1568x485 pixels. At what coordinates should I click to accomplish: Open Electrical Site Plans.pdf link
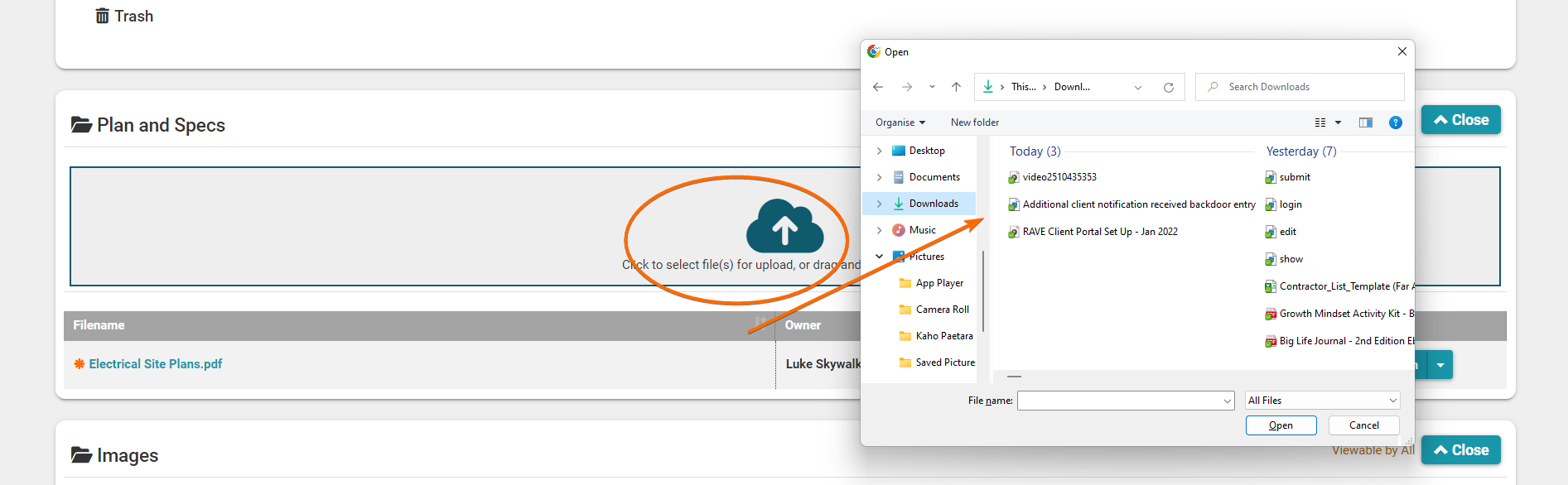(x=156, y=364)
